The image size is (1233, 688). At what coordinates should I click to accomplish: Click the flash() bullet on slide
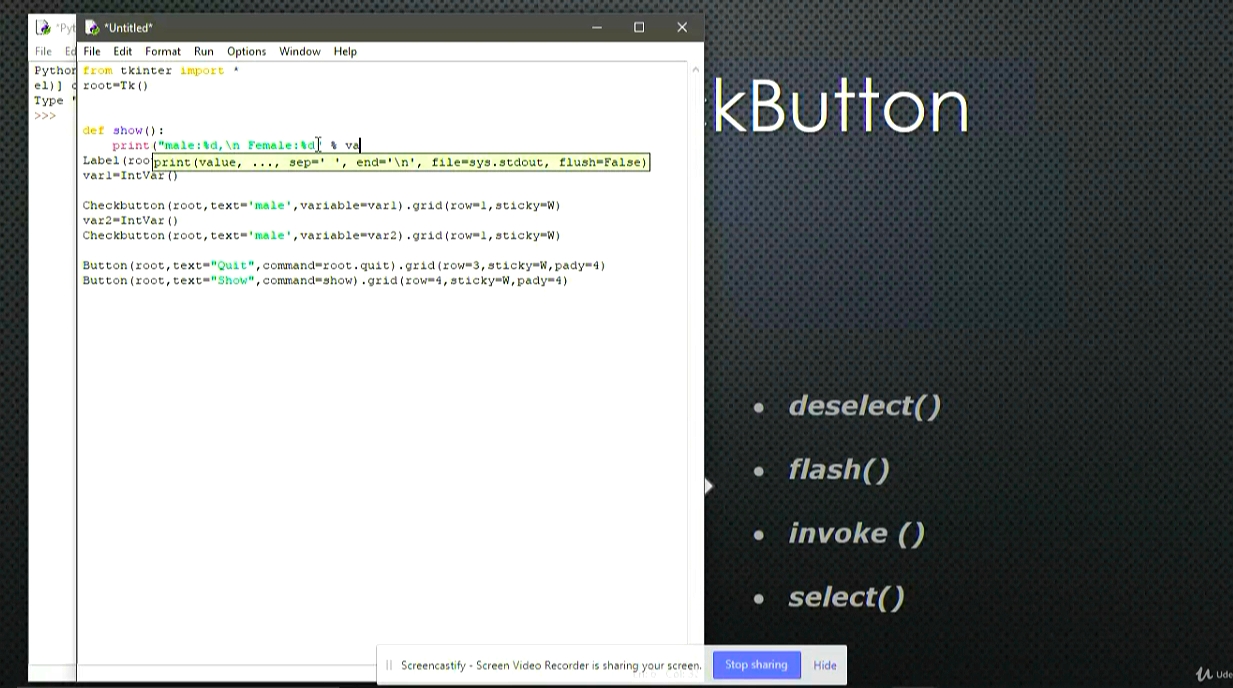(838, 470)
